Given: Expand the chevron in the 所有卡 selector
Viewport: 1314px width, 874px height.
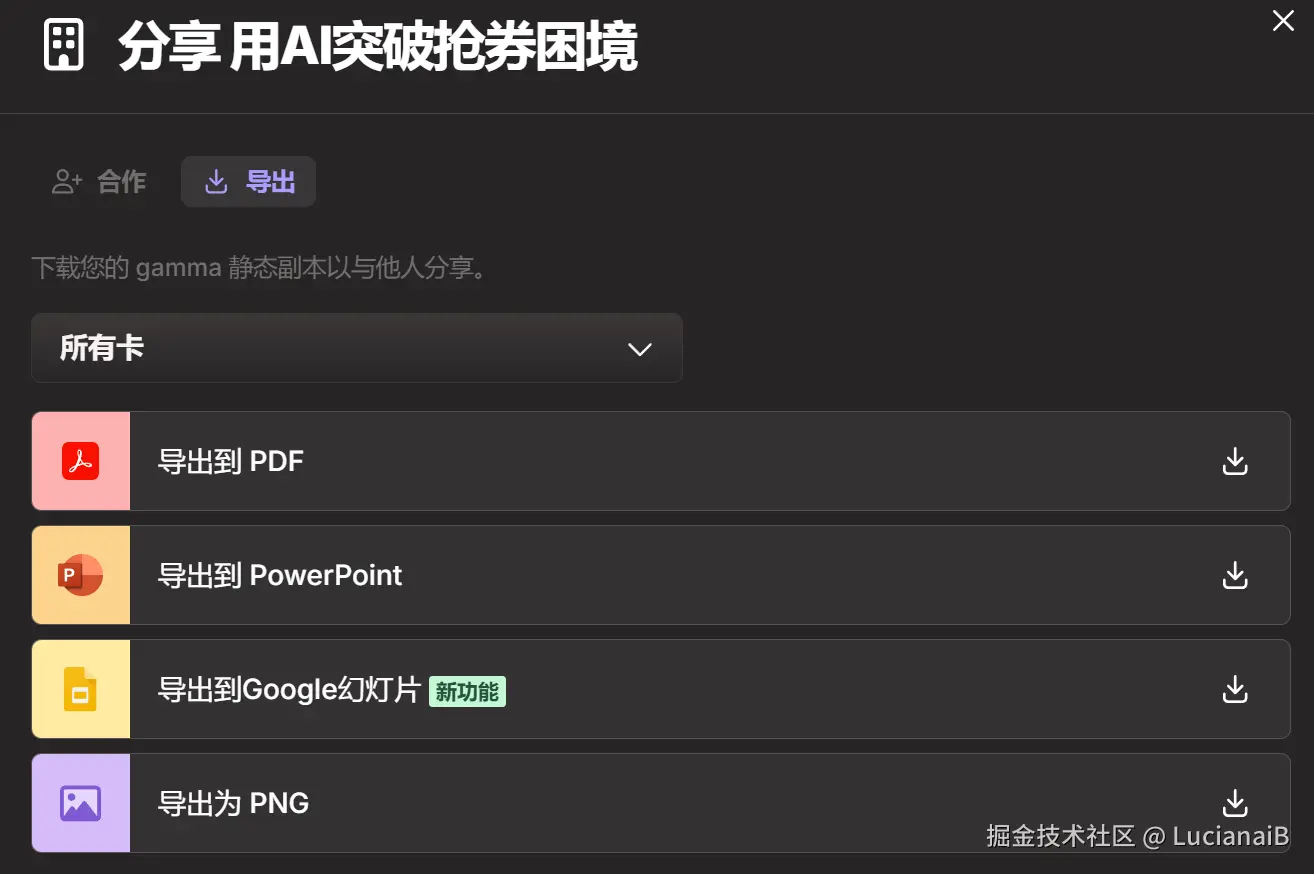Looking at the screenshot, I should (x=639, y=349).
